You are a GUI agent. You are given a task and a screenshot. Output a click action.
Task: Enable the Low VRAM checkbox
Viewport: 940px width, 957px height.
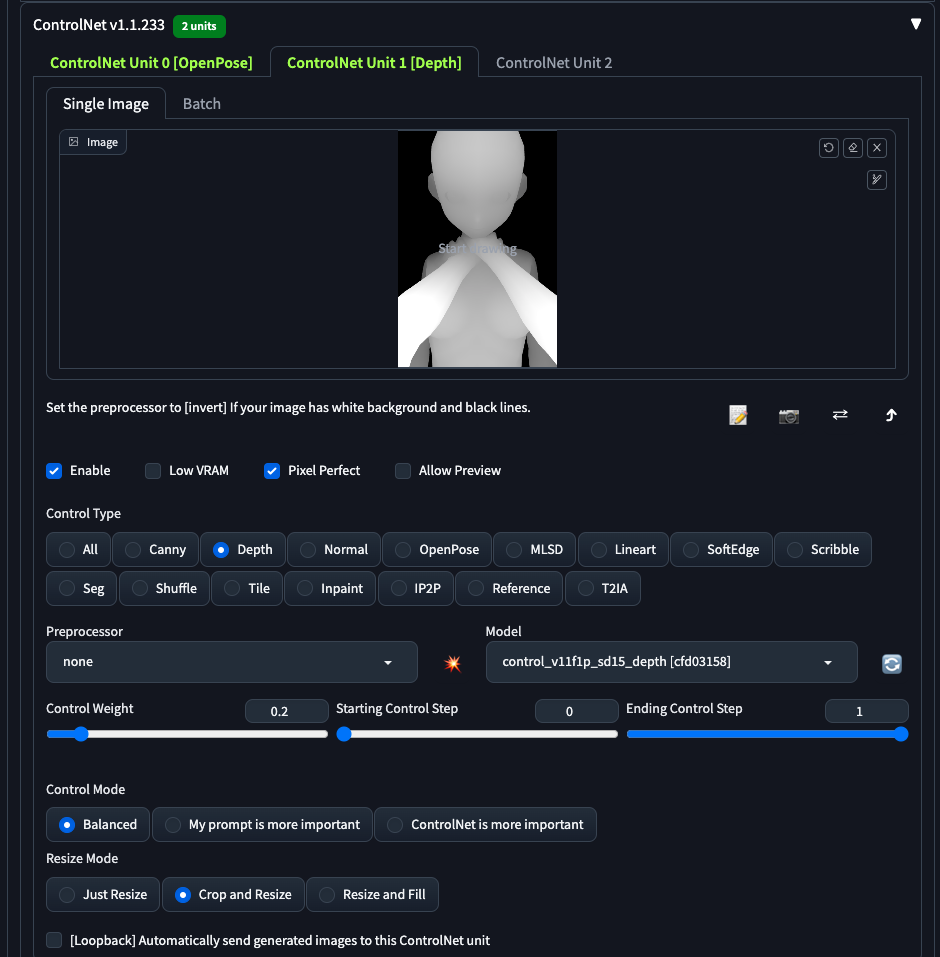[153, 471]
